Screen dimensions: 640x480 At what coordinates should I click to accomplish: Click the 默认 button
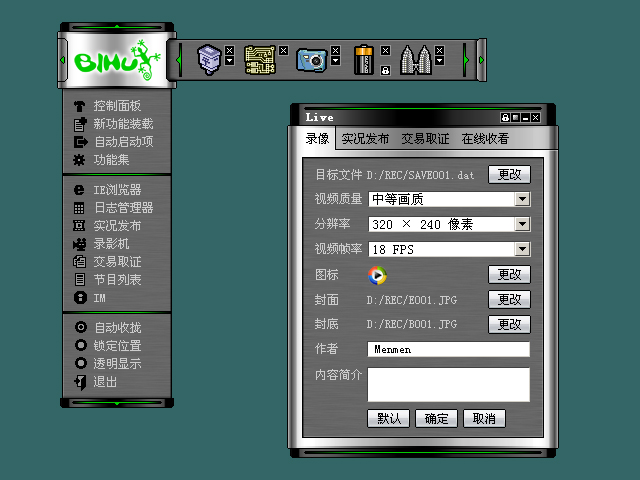tap(389, 419)
